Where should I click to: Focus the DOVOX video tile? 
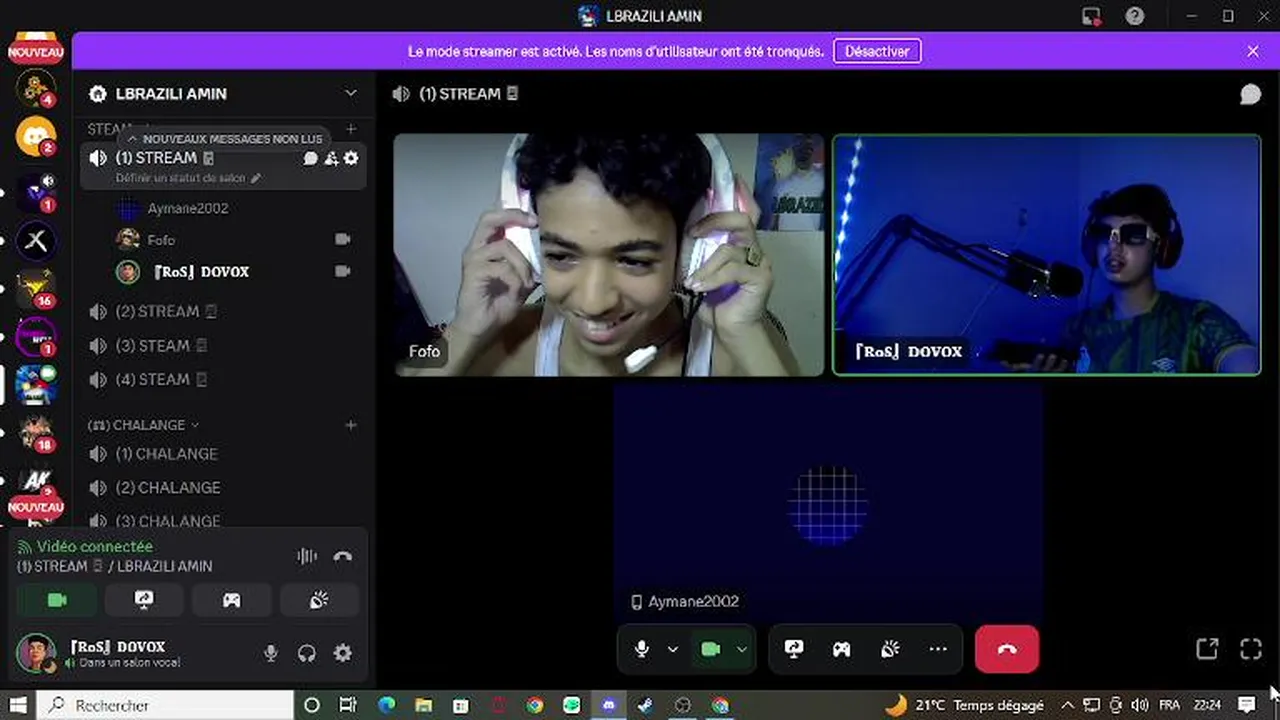[1047, 255]
